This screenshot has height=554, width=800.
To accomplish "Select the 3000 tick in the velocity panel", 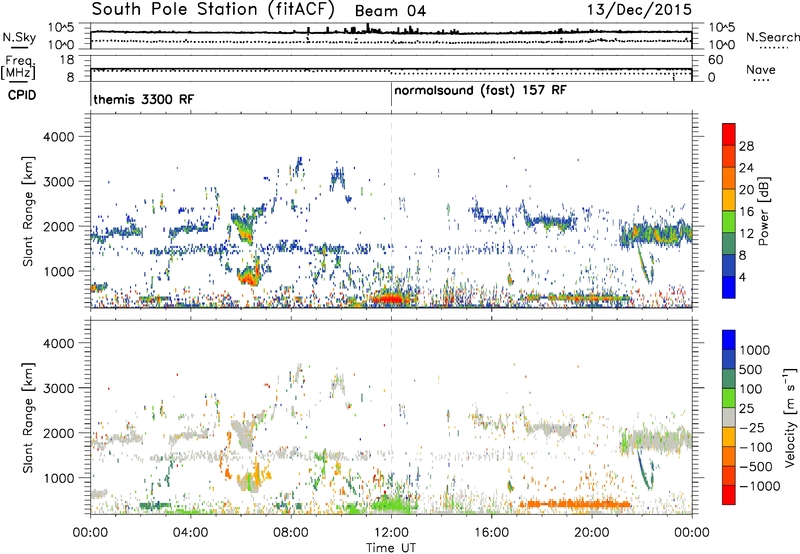I will click(58, 388).
